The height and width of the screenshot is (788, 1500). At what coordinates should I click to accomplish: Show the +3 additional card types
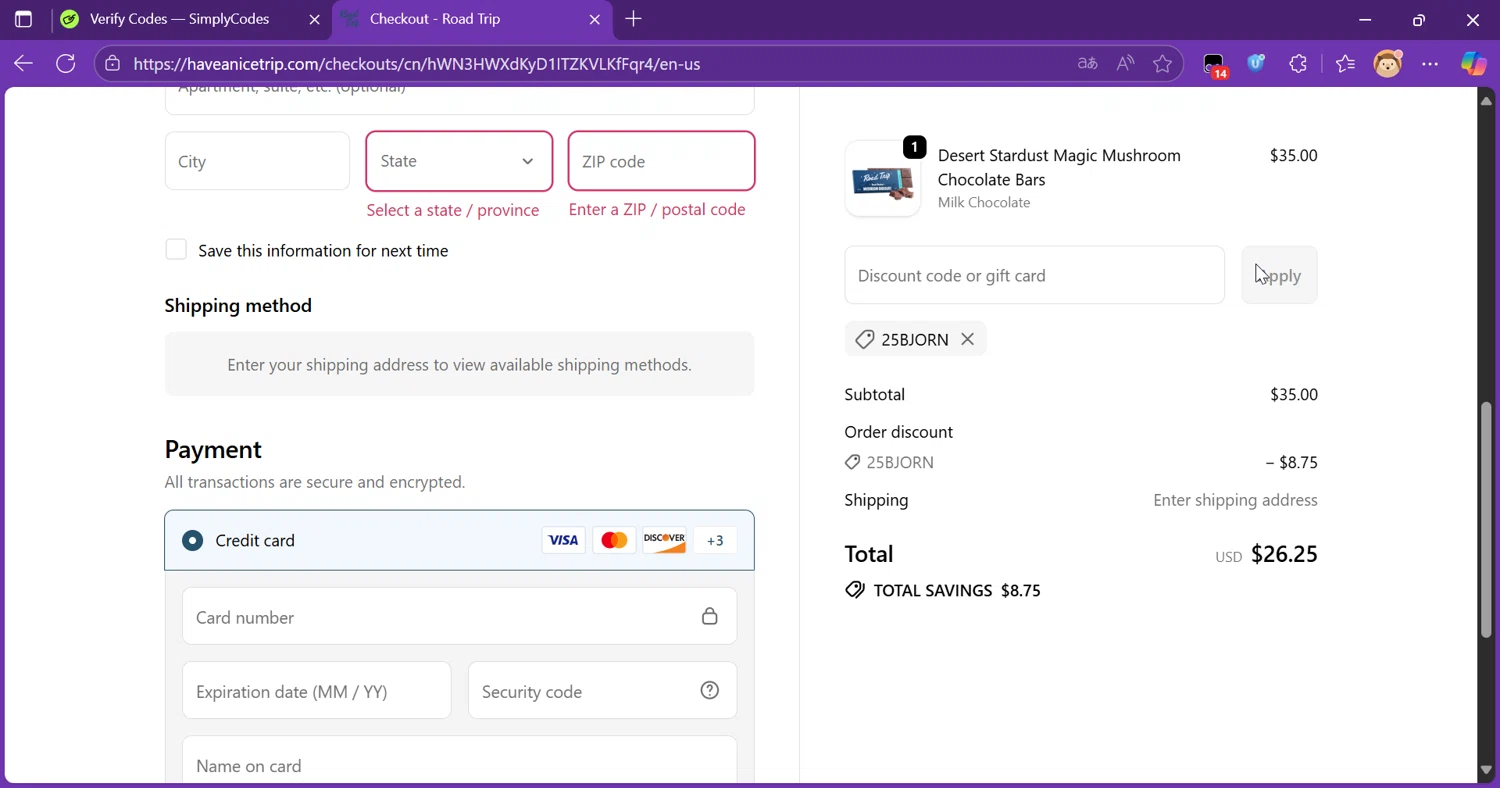click(x=715, y=540)
